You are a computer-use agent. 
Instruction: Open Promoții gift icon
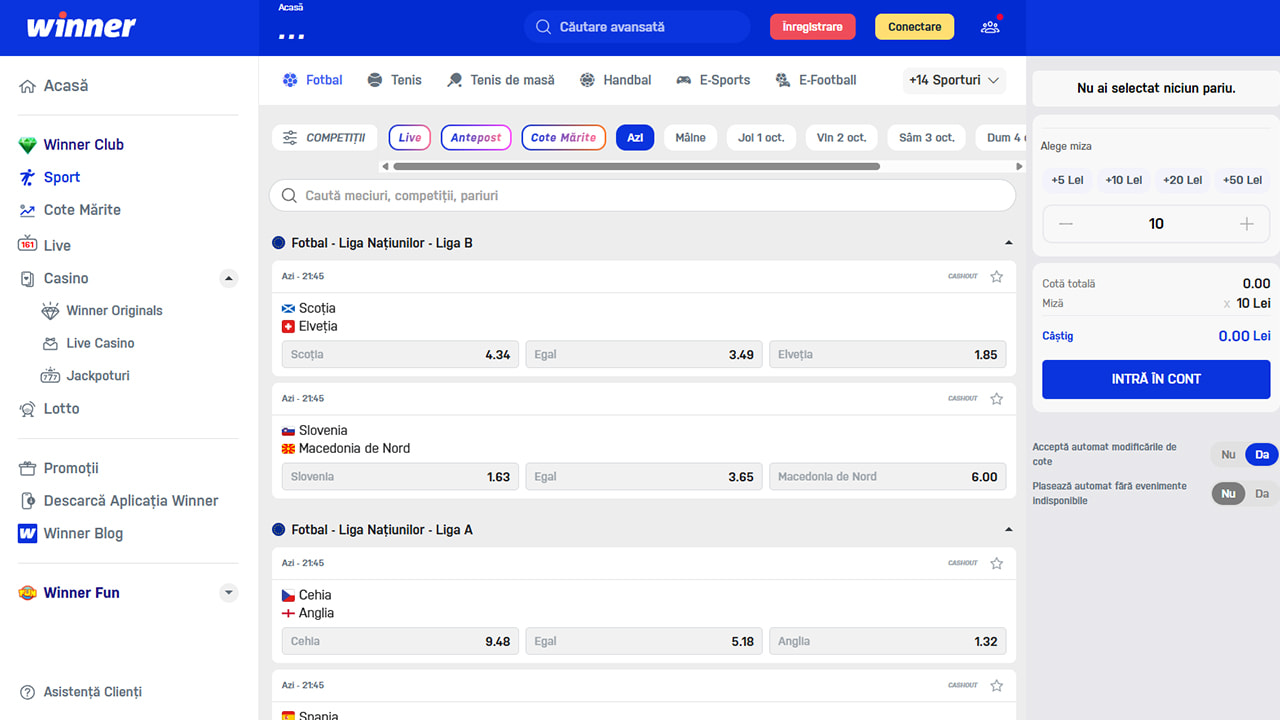coord(27,468)
